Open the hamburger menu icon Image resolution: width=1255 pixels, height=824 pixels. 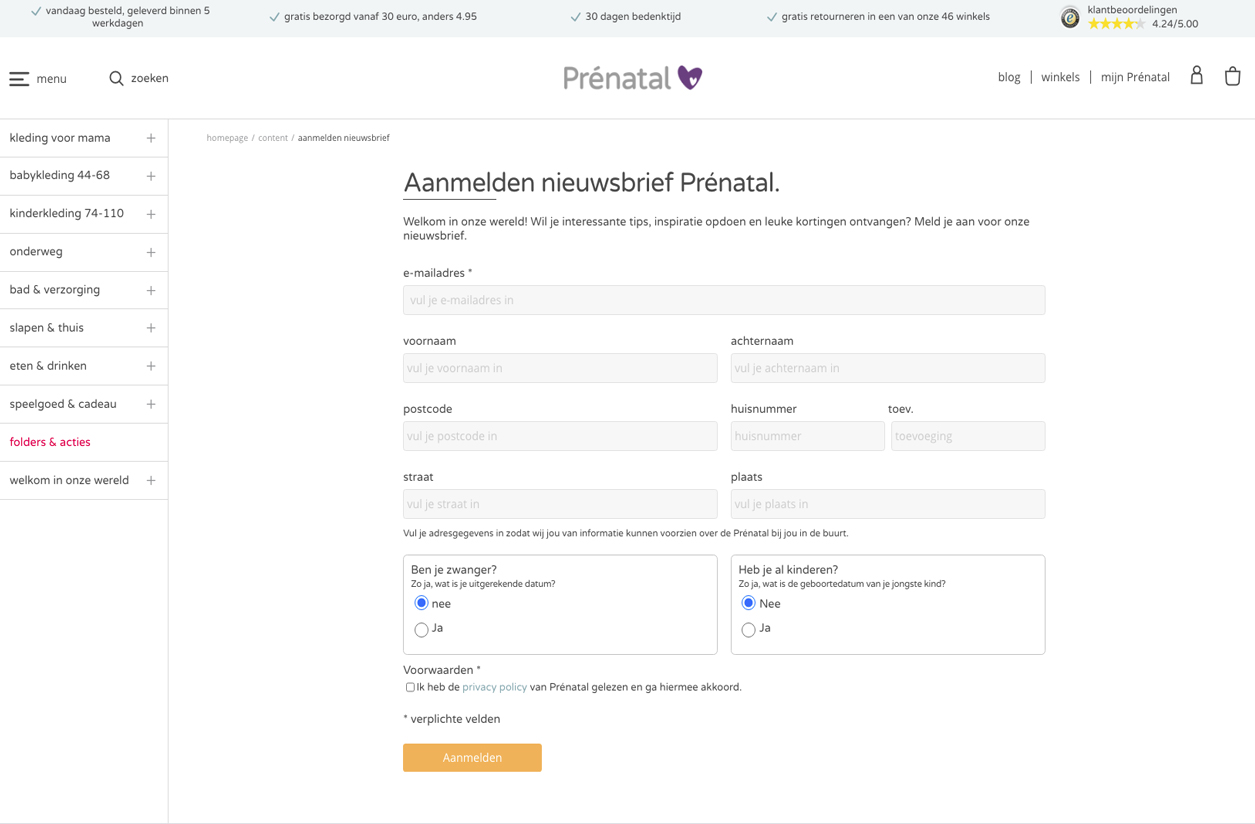pyautogui.click(x=20, y=79)
